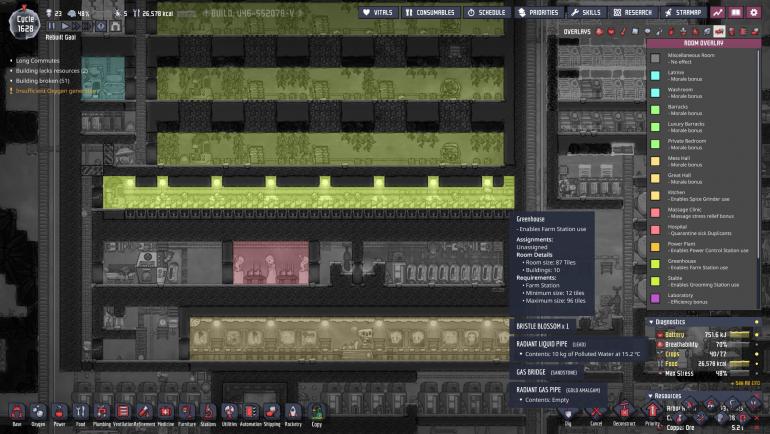Screen dimensions: 770x434
Task: Choose the Dig tool
Action: (x=566, y=412)
